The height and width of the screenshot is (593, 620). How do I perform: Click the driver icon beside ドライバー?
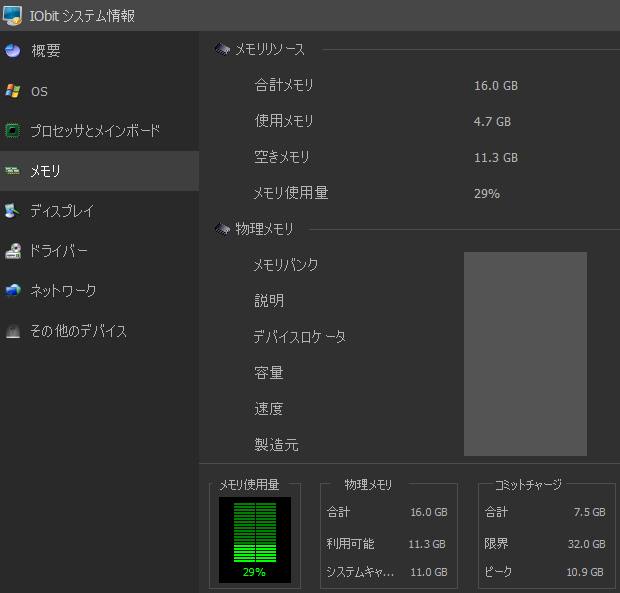point(13,251)
